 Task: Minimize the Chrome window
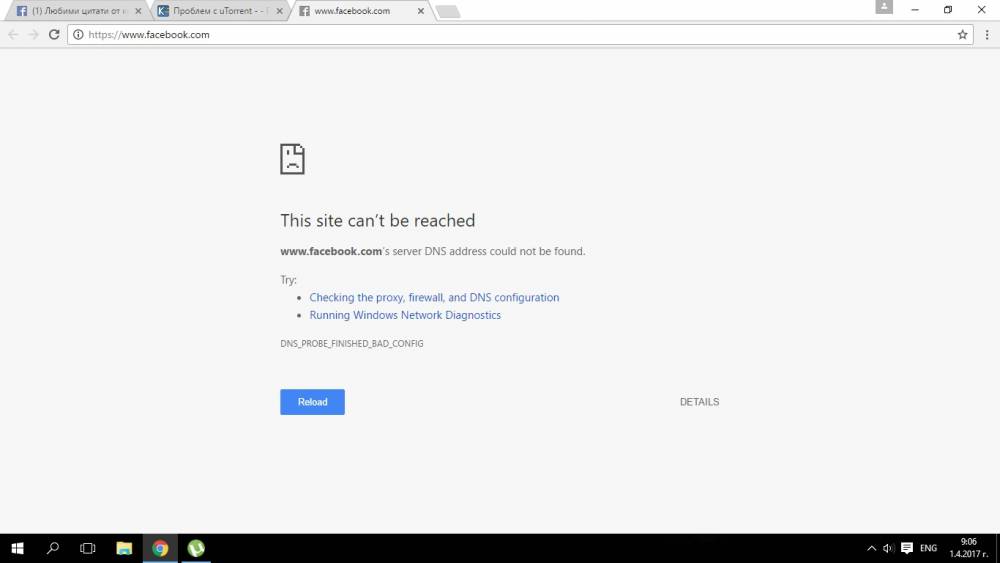pos(915,10)
